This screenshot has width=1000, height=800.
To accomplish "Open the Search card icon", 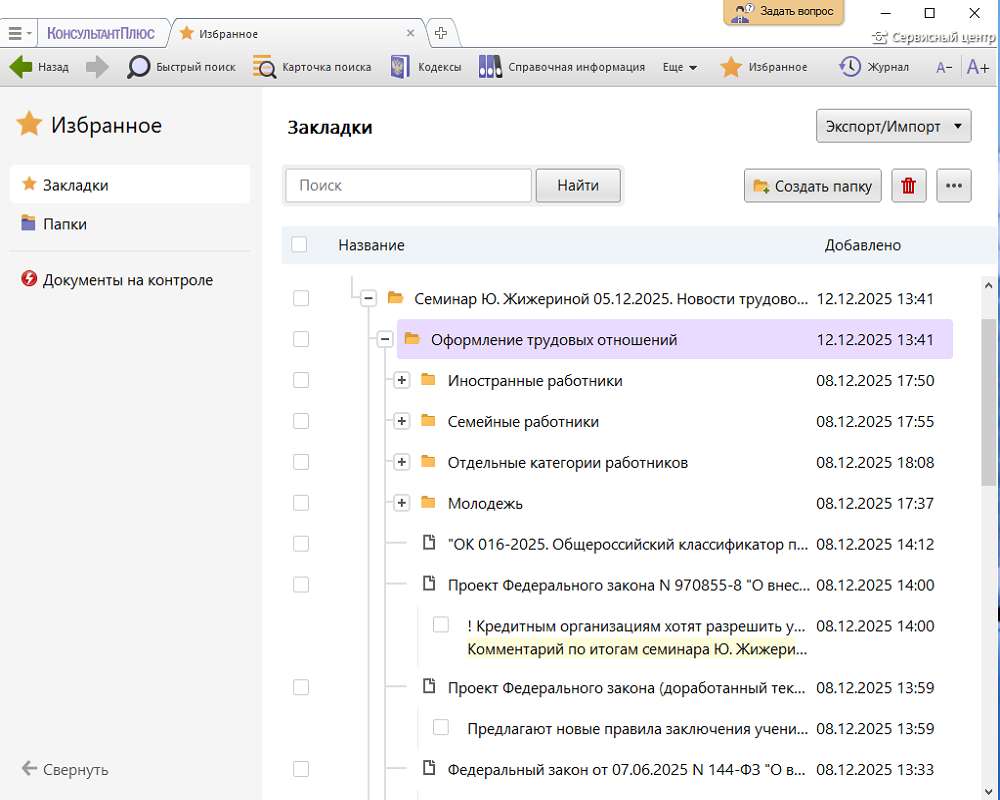I will tap(264, 67).
